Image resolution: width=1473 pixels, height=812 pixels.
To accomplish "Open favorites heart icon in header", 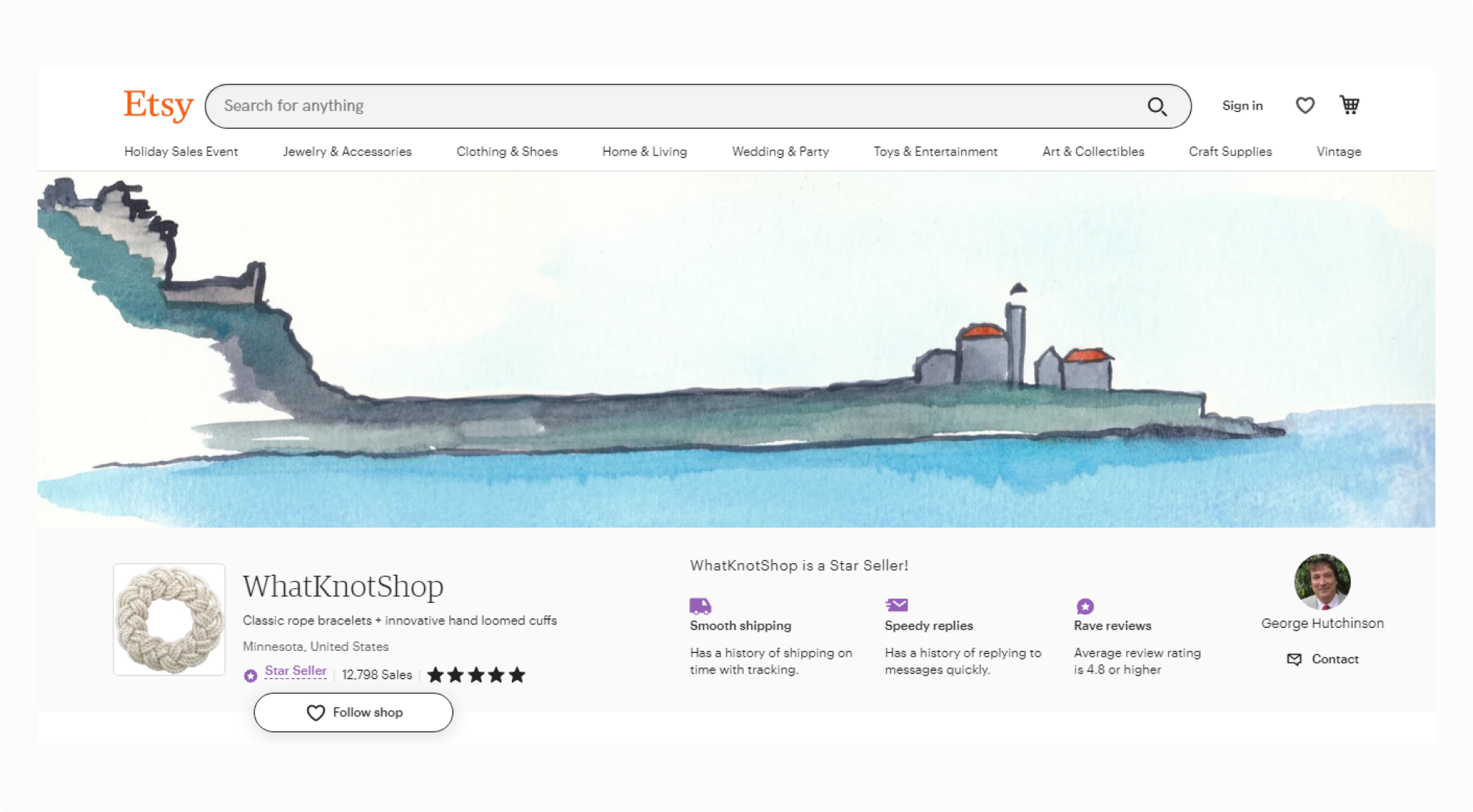I will pos(1305,105).
